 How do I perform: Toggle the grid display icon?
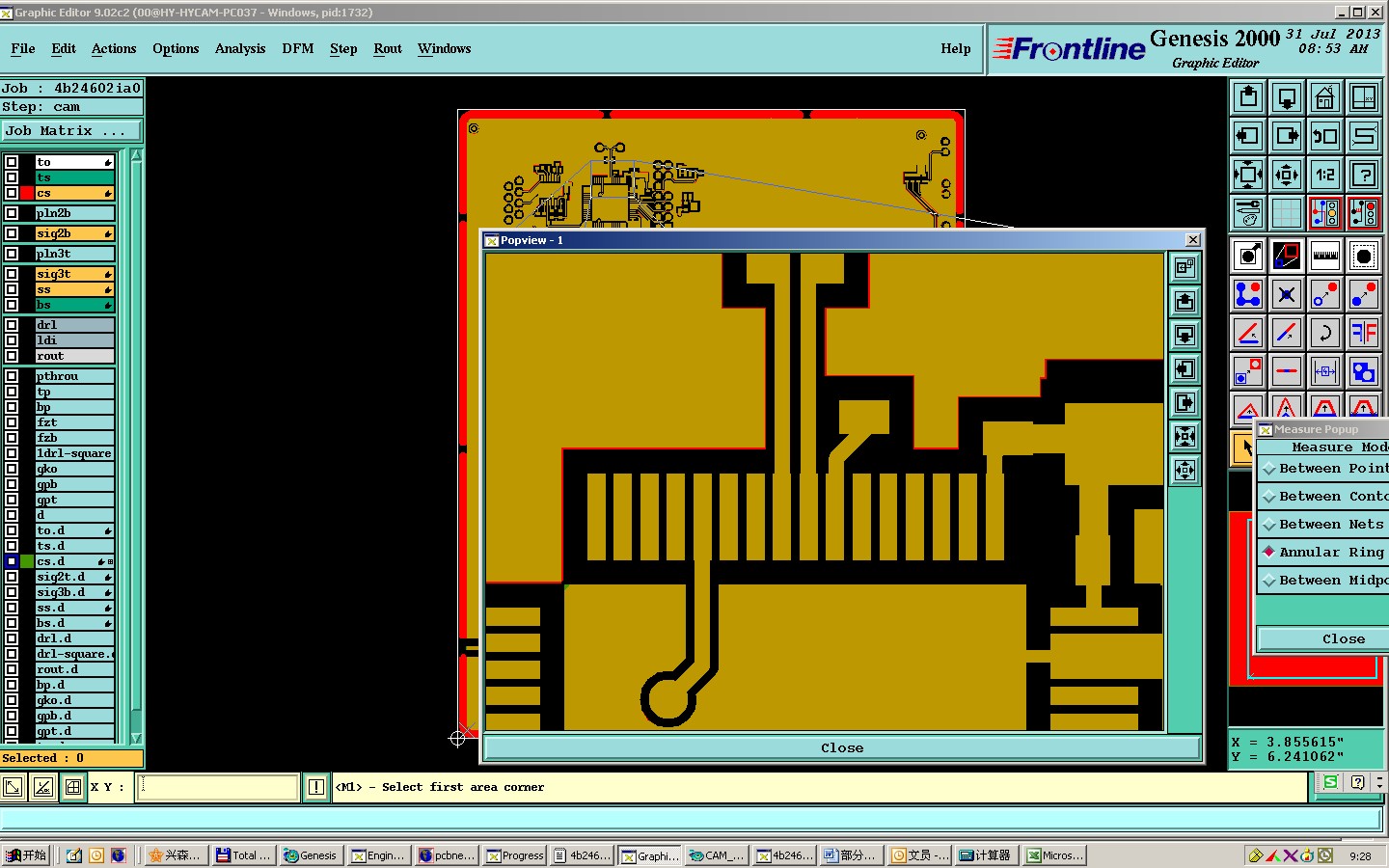coord(1287,213)
